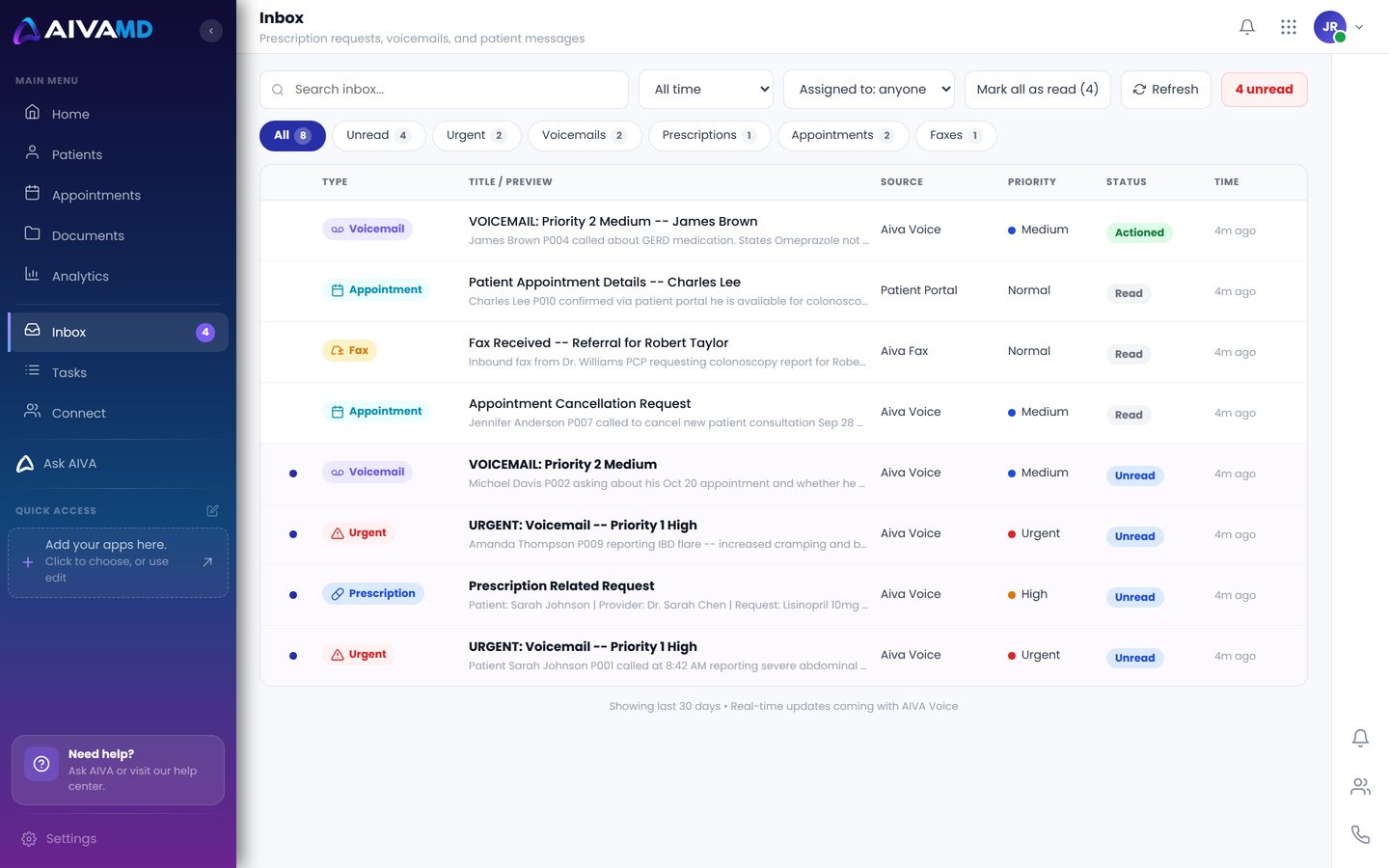
Task: Click Urgent tag in Sarah Johnson abdominal row
Action: 358,655
